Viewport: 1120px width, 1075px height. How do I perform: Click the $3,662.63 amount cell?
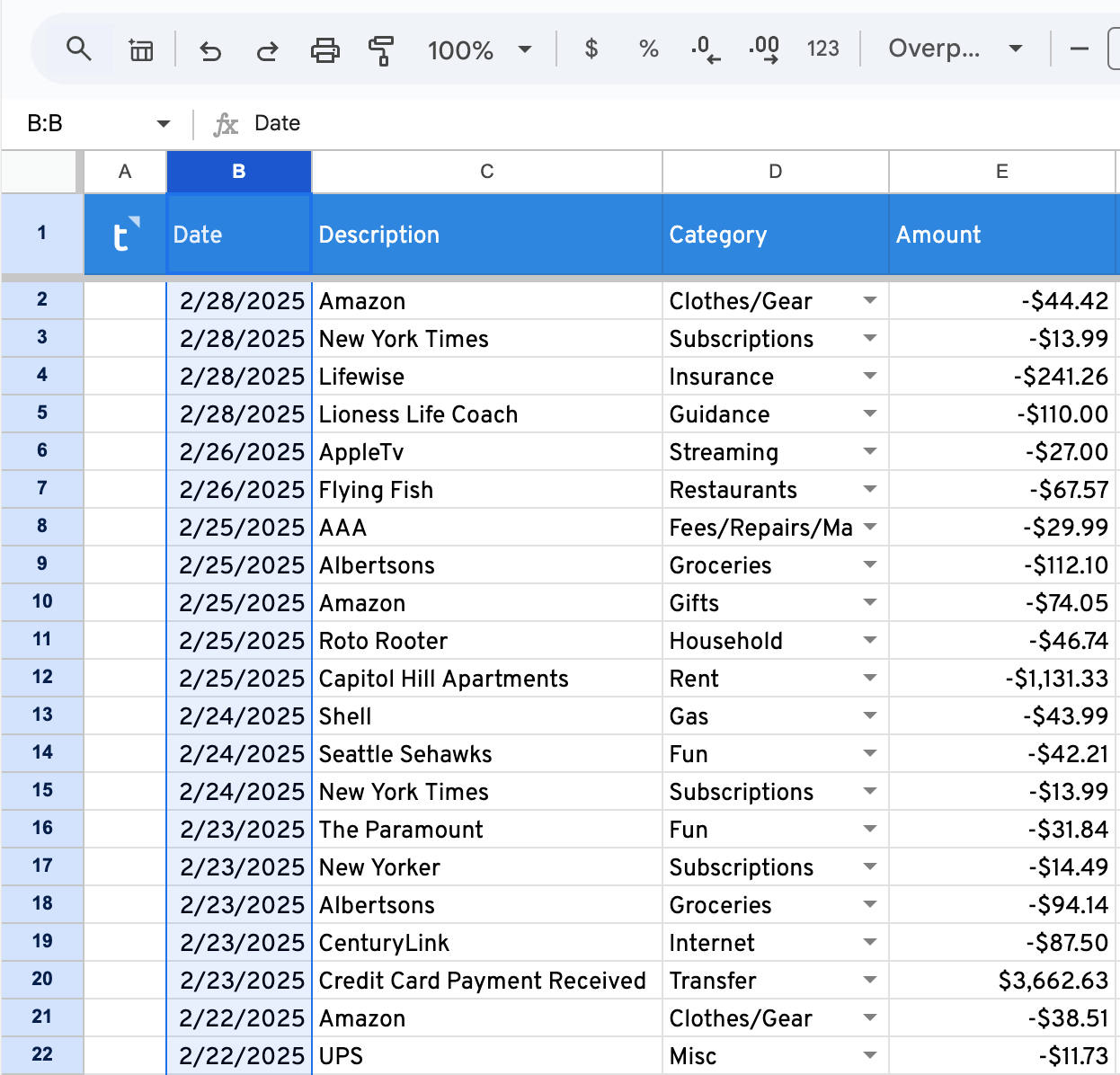[x=1002, y=980]
